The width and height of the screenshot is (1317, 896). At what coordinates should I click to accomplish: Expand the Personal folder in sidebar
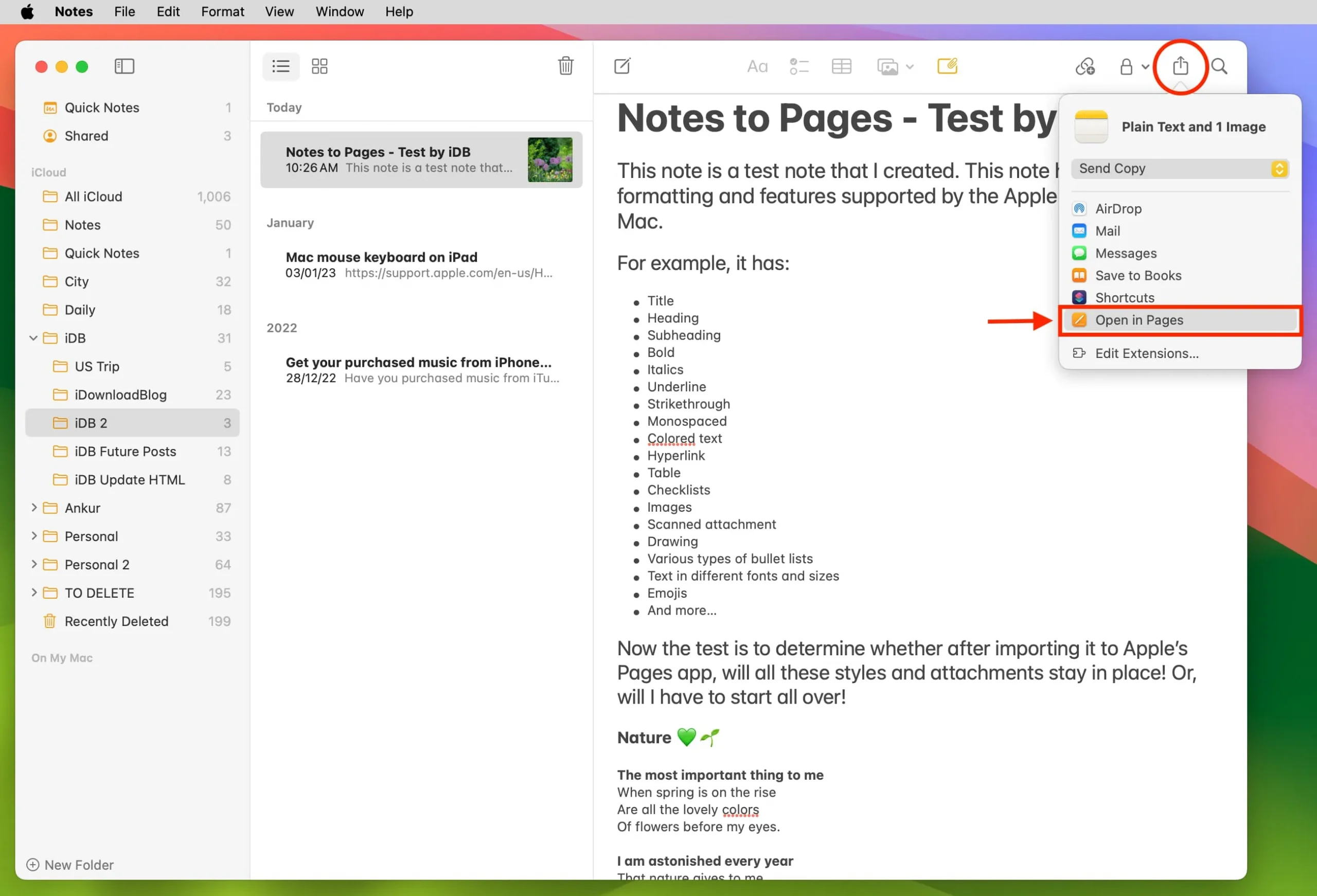pyautogui.click(x=34, y=536)
